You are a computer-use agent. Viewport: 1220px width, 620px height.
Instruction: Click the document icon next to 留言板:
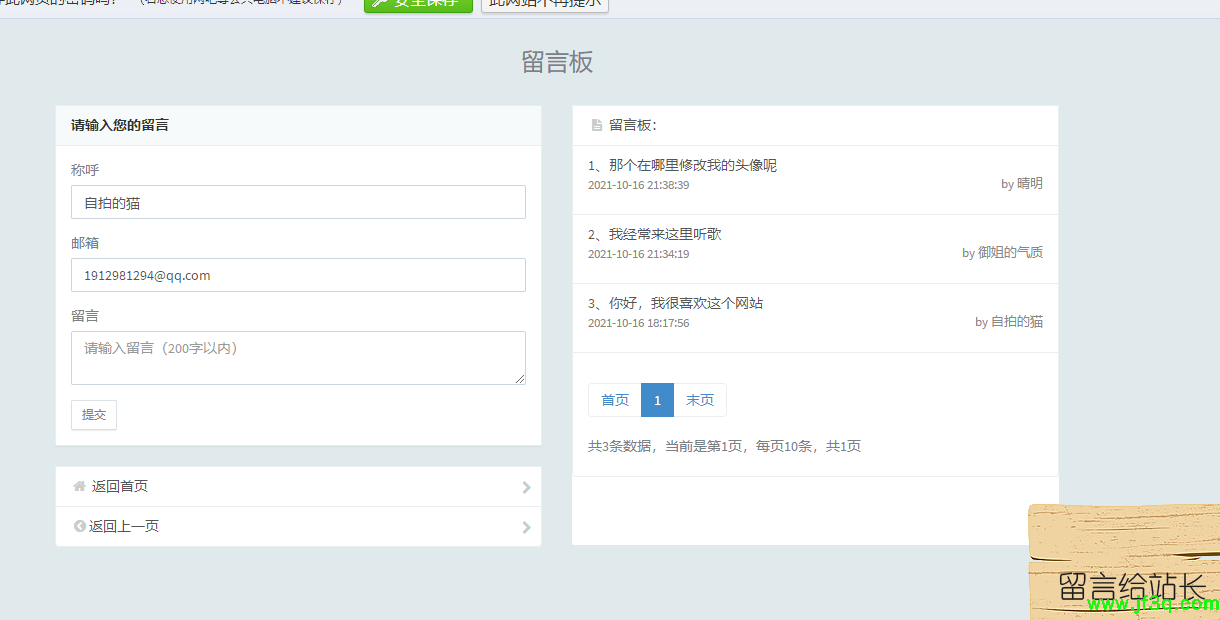coord(597,125)
